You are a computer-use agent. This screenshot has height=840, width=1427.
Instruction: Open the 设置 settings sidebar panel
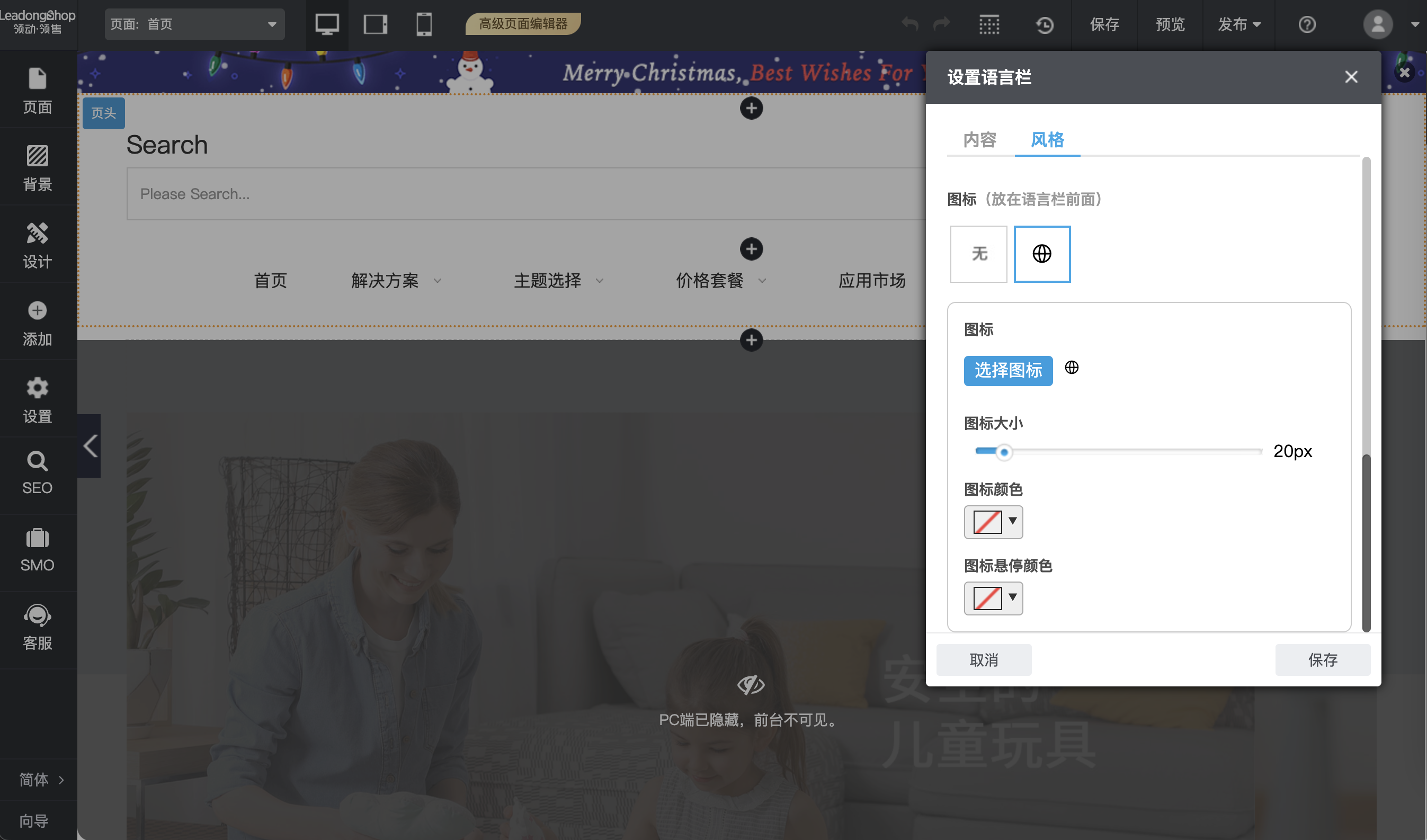[x=37, y=399]
